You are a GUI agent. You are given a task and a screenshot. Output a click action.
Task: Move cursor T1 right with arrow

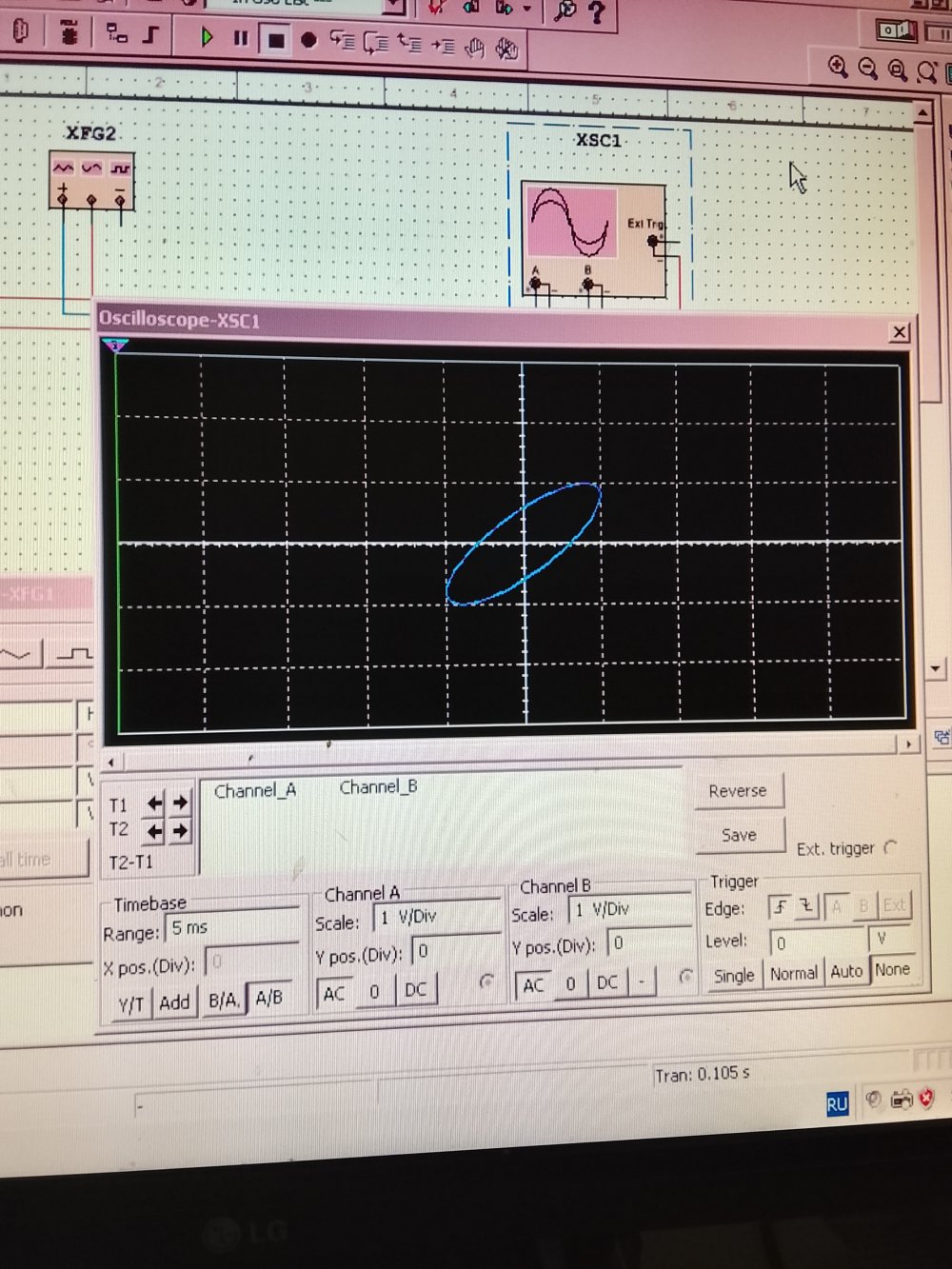(x=180, y=803)
